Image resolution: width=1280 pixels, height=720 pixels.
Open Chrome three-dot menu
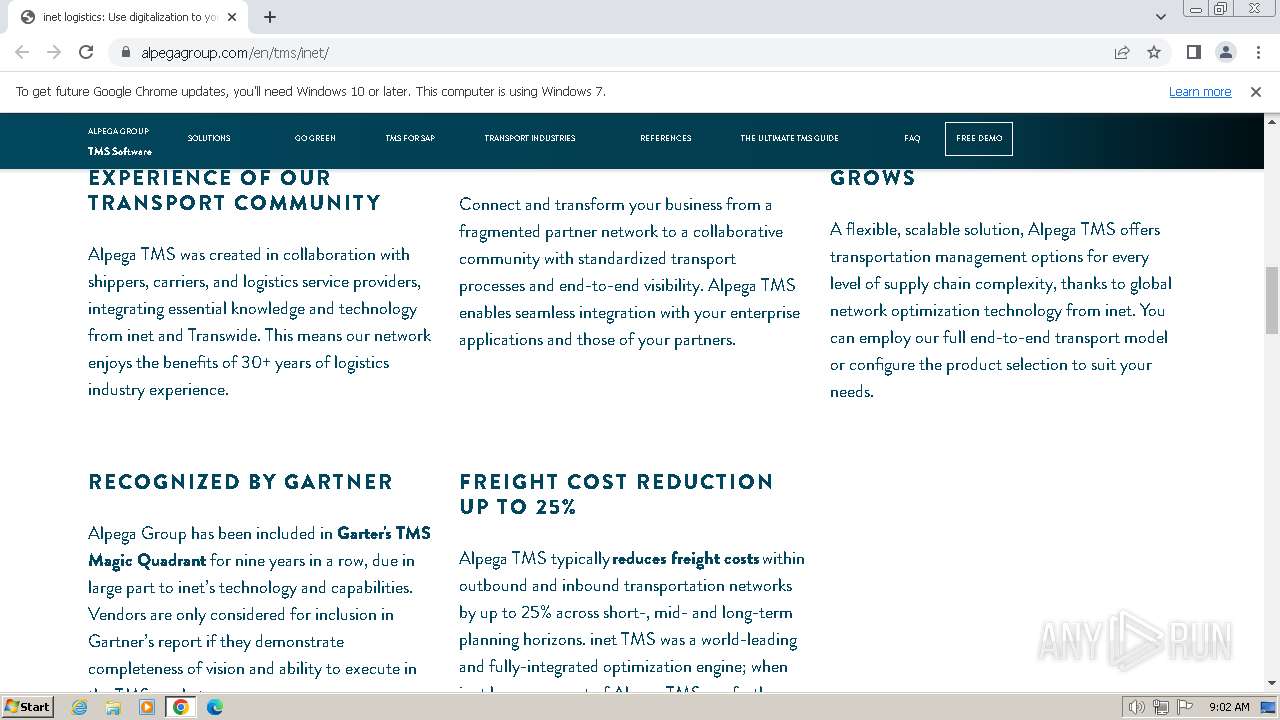pos(1256,53)
